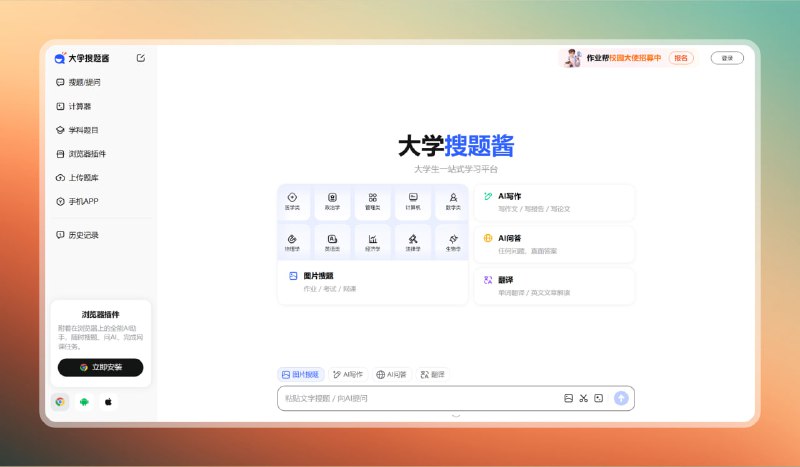This screenshot has height=467, width=800.
Task: Click the image upload icon in input box
Action: point(568,398)
